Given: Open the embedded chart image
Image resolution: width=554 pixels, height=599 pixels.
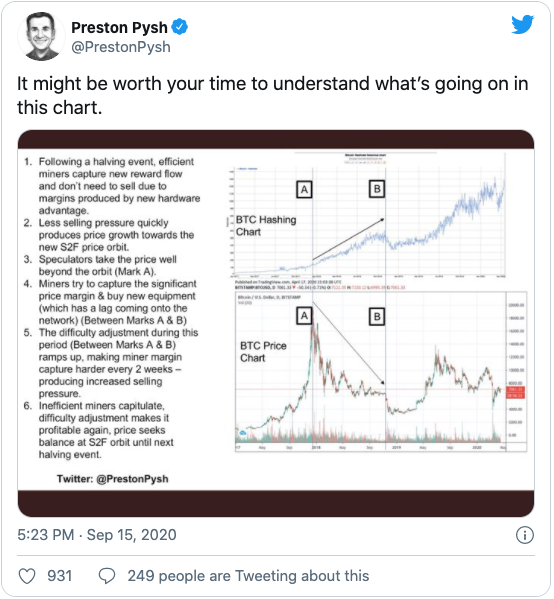Looking at the screenshot, I should click(276, 323).
